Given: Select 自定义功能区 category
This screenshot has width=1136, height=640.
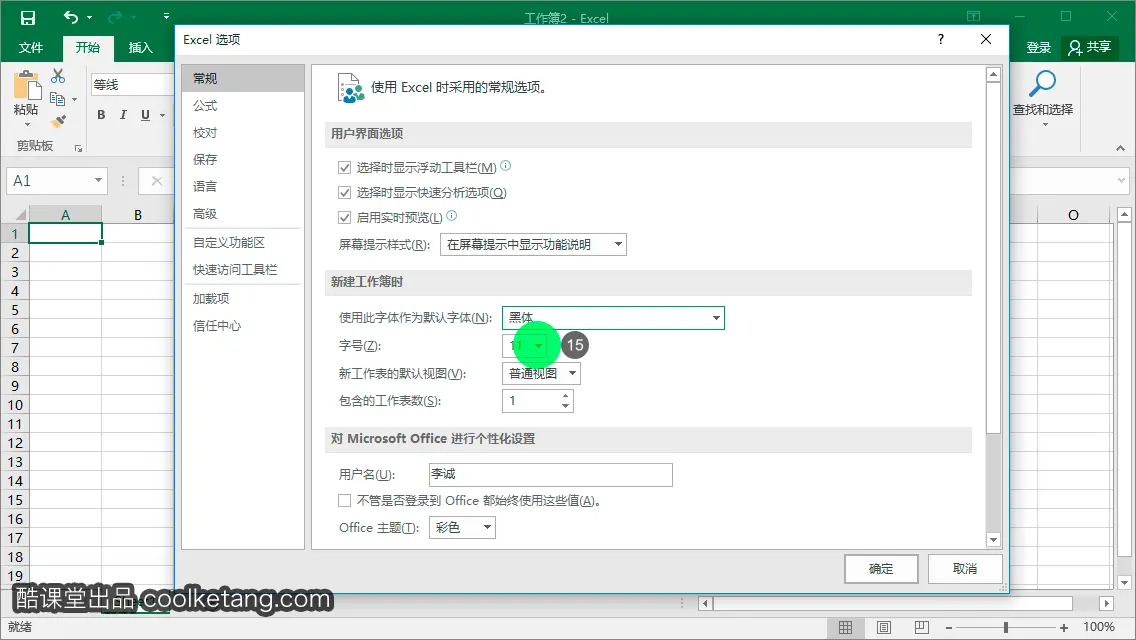Looking at the screenshot, I should click(243, 243).
